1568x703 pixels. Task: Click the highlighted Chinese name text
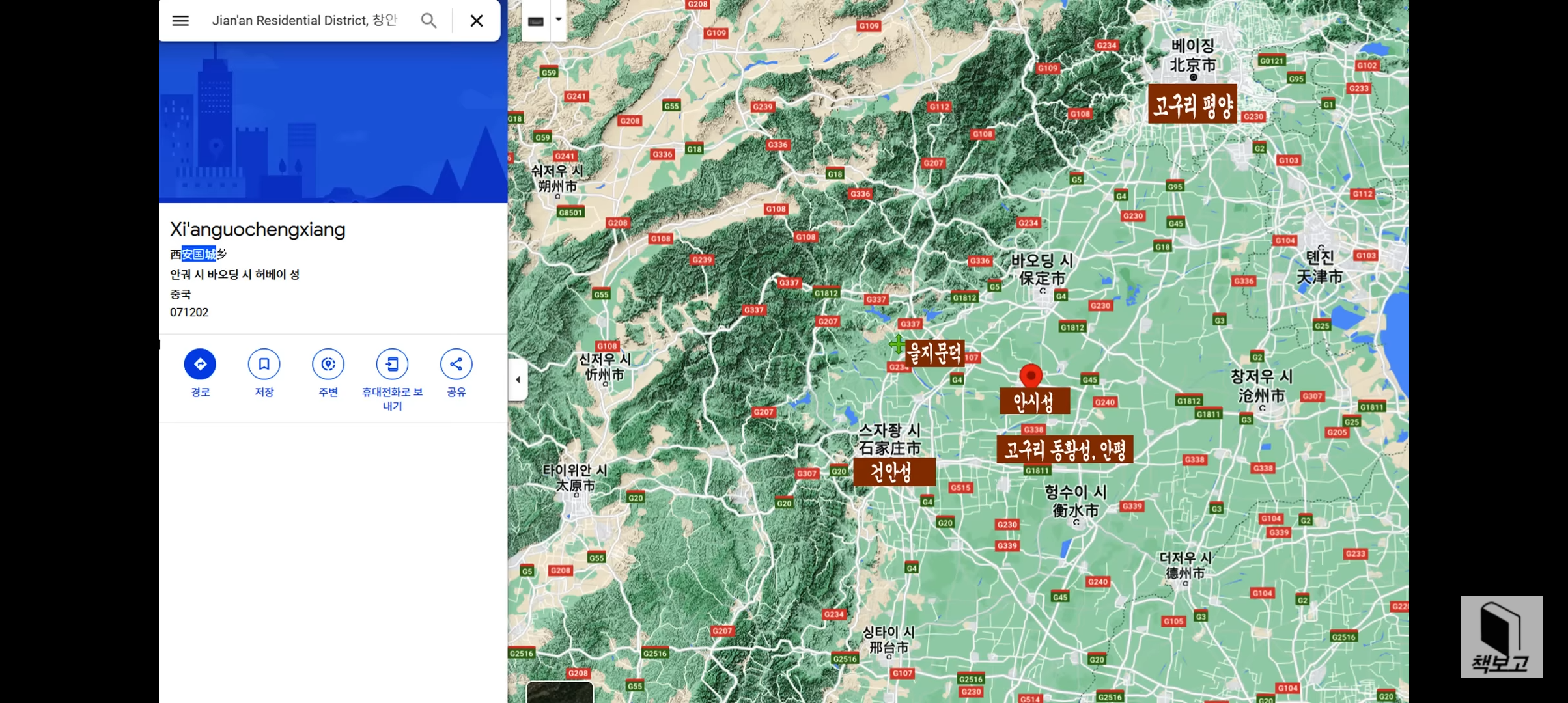pyautogui.click(x=199, y=255)
